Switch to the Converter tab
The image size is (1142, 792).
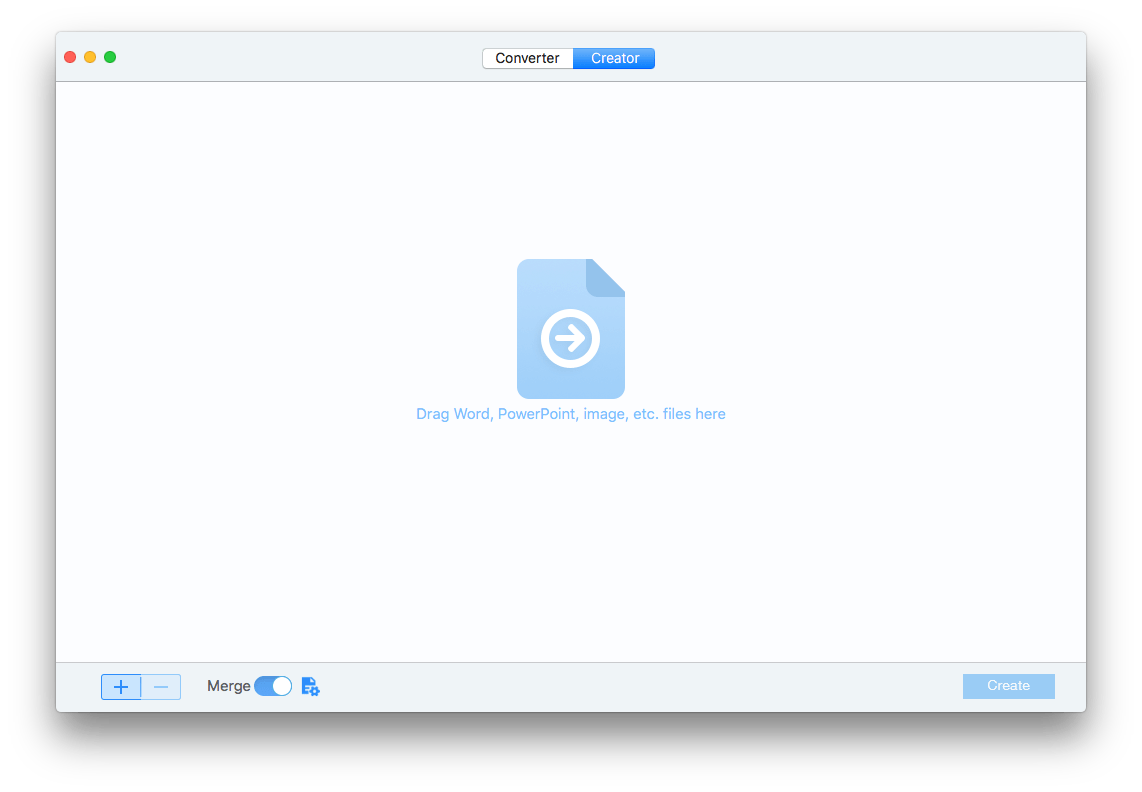tap(527, 58)
